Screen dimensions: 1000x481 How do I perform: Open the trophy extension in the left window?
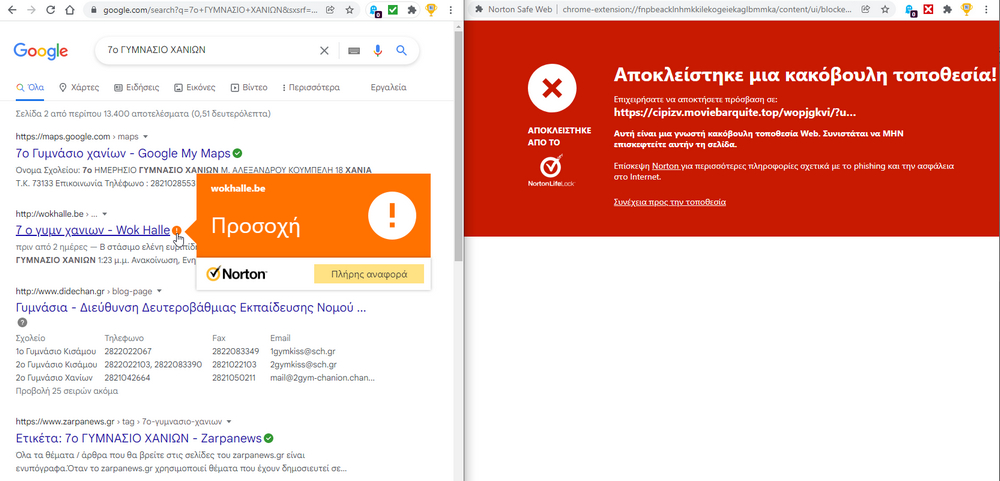(432, 10)
